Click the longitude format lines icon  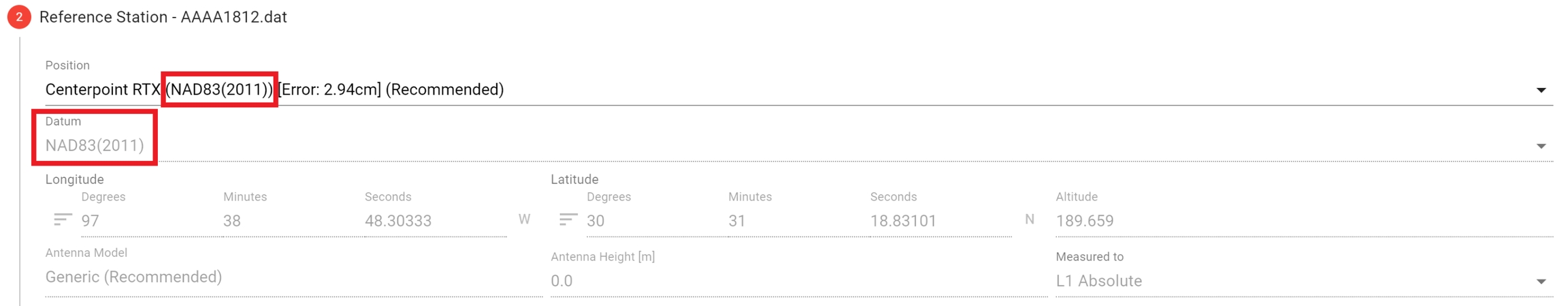(63, 219)
